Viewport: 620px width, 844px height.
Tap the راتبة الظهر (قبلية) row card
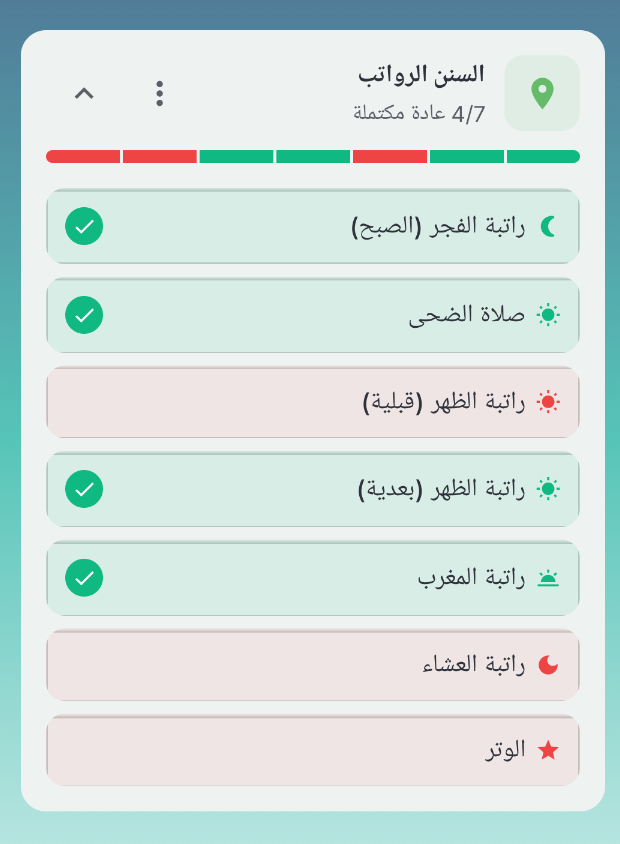coord(311,402)
